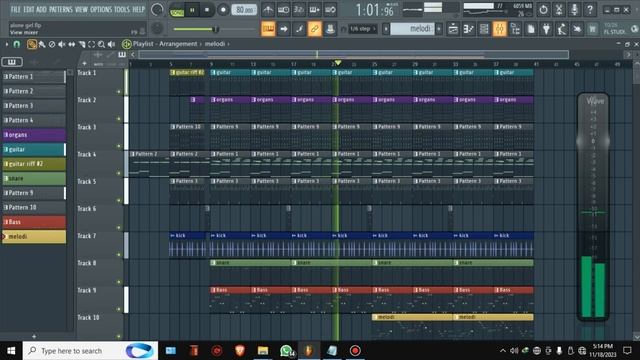Open the TOOLS menu
640x360 pixels.
click(x=122, y=9)
